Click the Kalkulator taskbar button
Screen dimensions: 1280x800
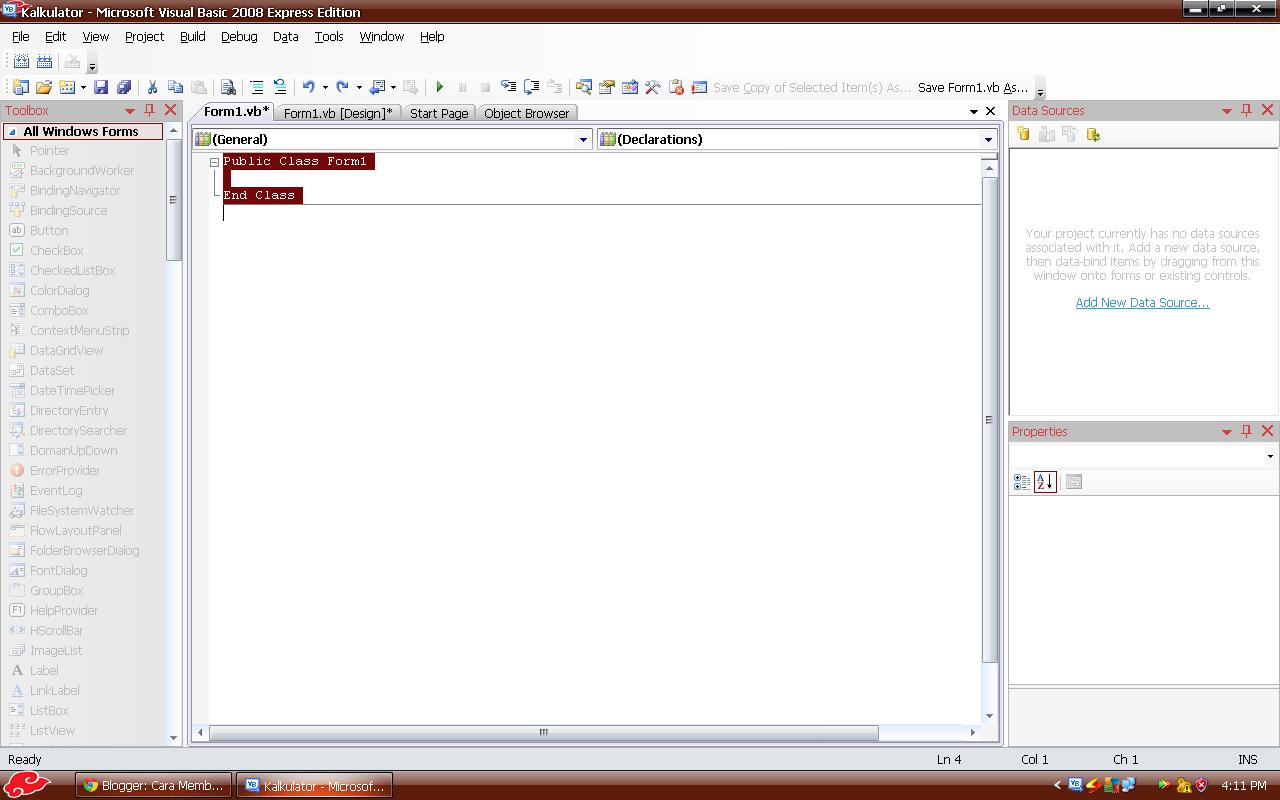314,786
